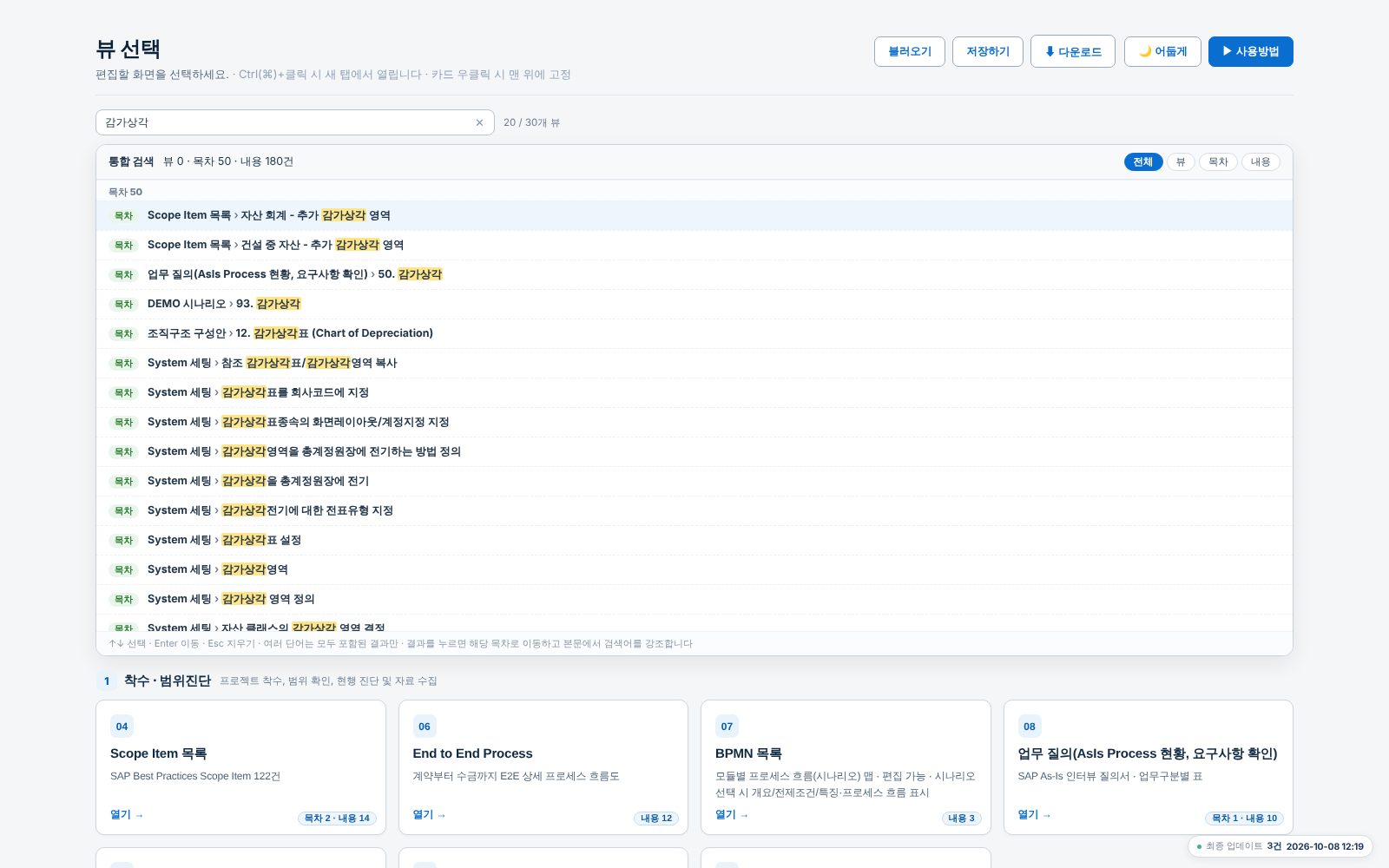Screen dimensions: 1389x868
Task: Clear the search field with the X icon
Action: pos(479,122)
